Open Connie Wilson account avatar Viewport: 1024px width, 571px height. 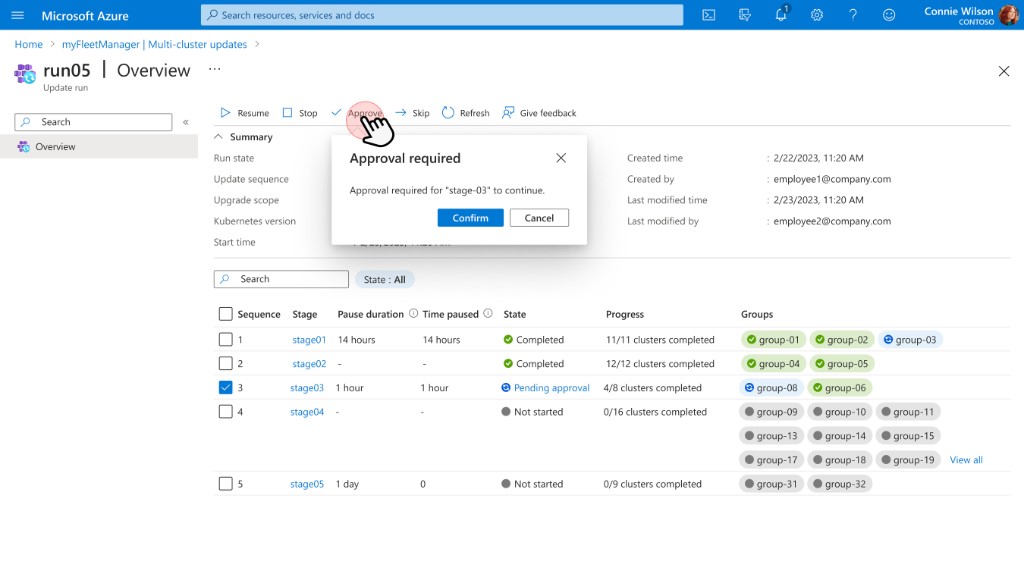[1008, 14]
